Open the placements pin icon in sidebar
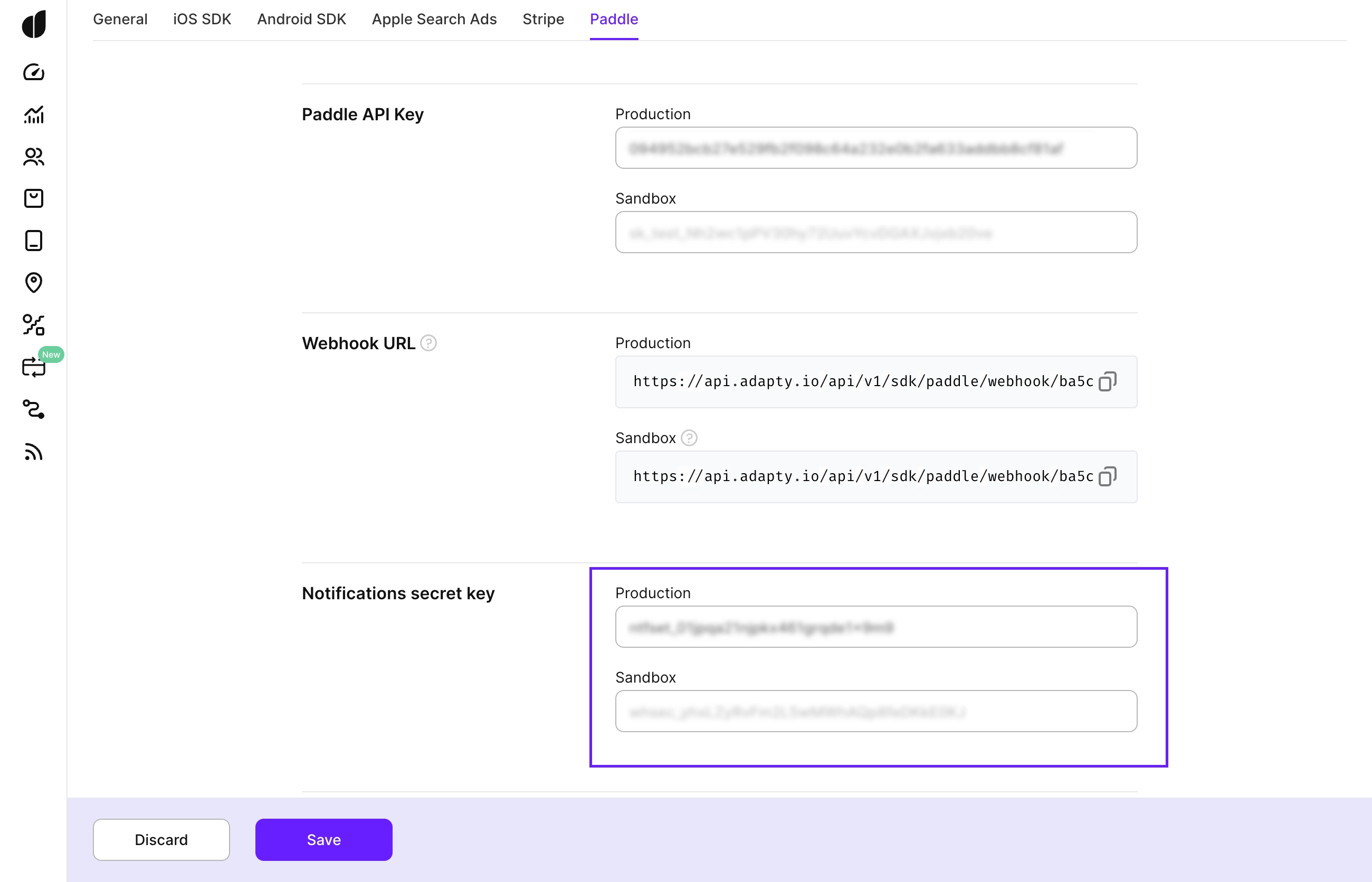The image size is (1372, 882). click(34, 282)
